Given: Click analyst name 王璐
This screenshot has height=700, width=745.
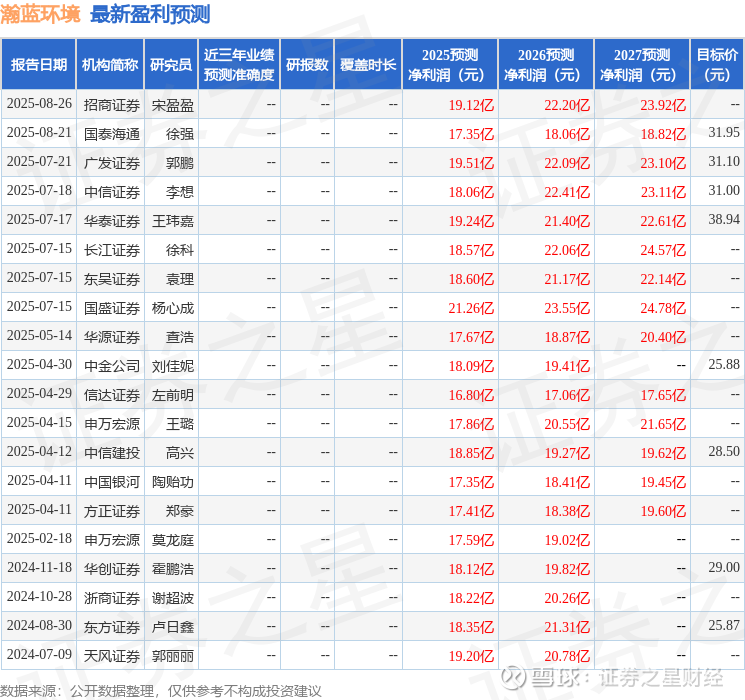Looking at the screenshot, I should [x=180, y=423].
